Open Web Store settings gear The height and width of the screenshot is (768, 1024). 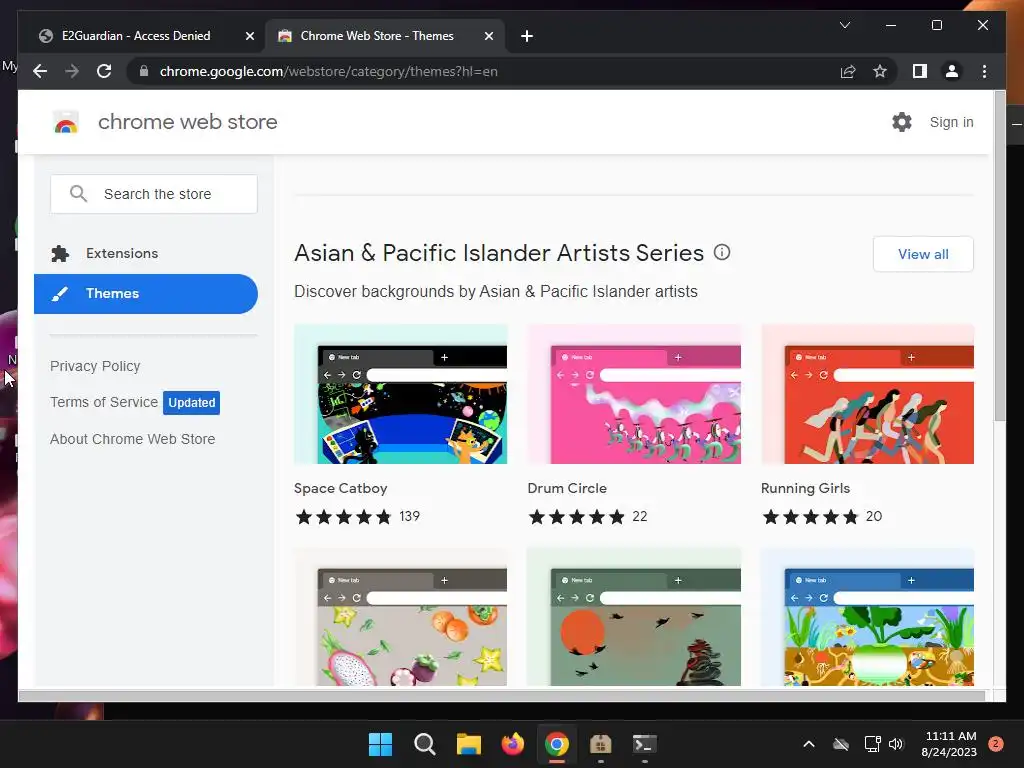(902, 122)
